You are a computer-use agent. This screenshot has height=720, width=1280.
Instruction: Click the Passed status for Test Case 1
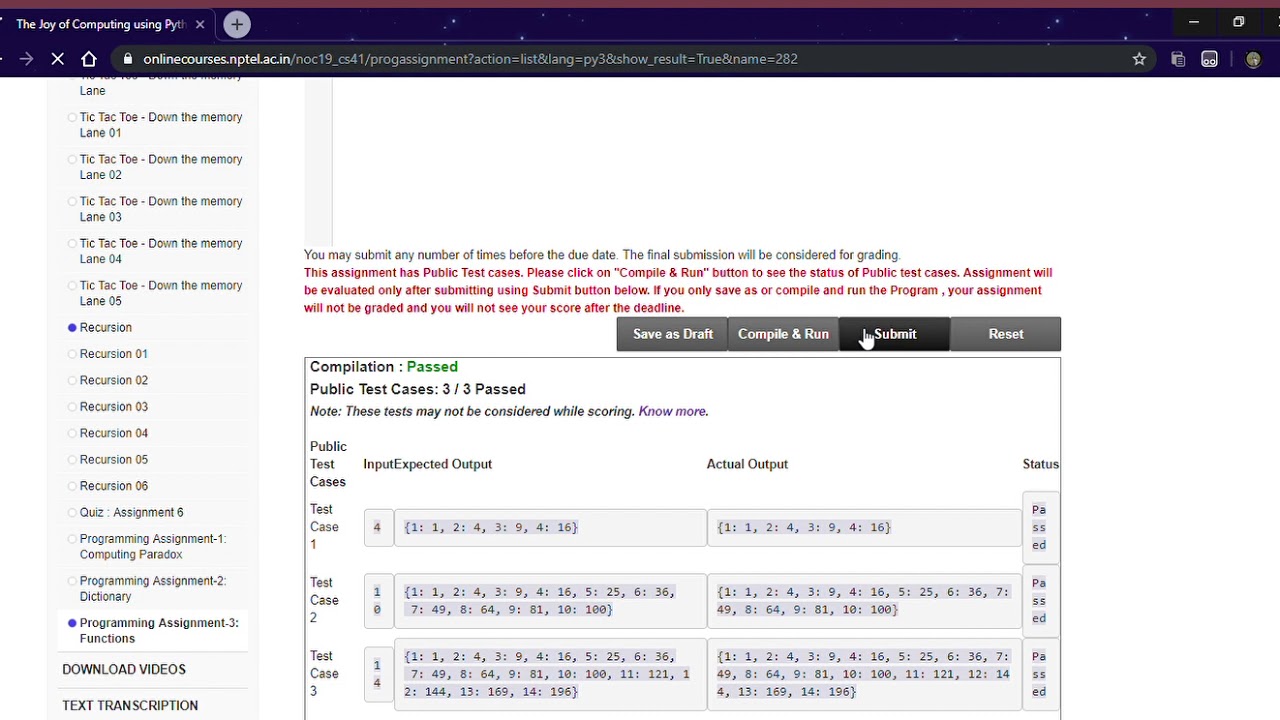(x=1039, y=527)
